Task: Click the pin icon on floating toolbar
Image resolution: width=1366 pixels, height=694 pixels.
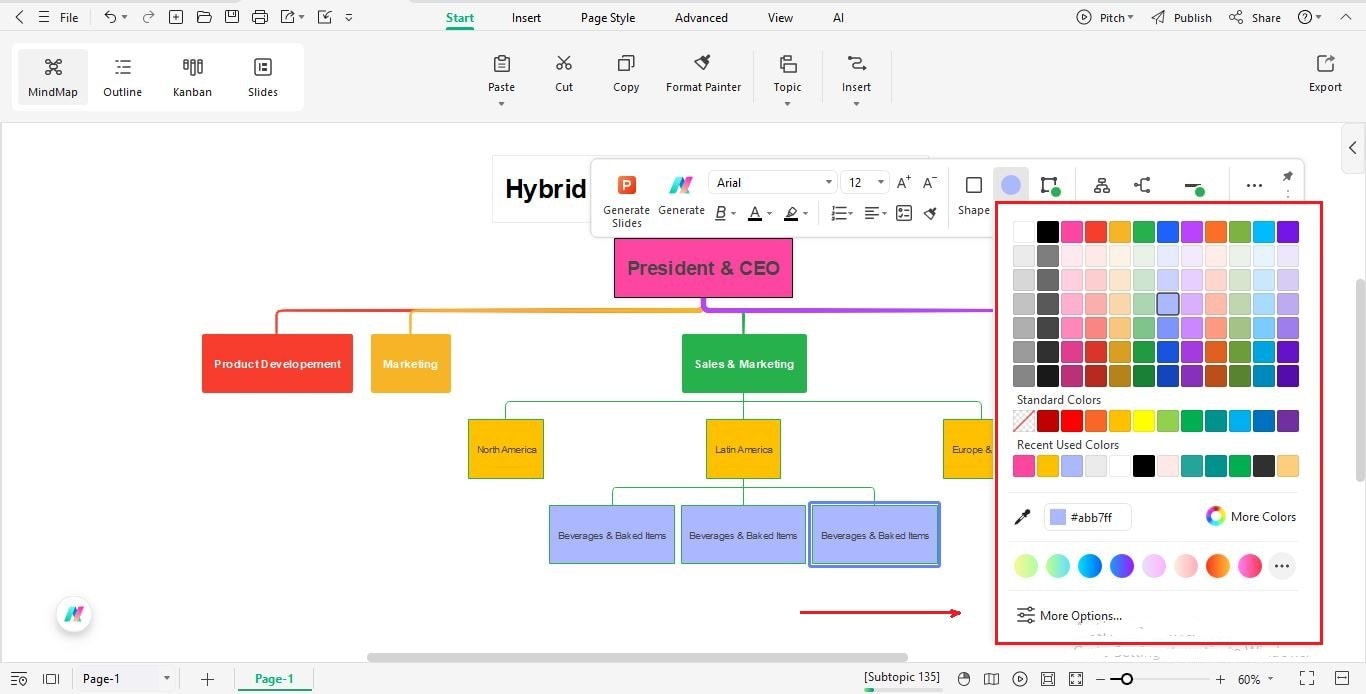Action: [1287, 177]
